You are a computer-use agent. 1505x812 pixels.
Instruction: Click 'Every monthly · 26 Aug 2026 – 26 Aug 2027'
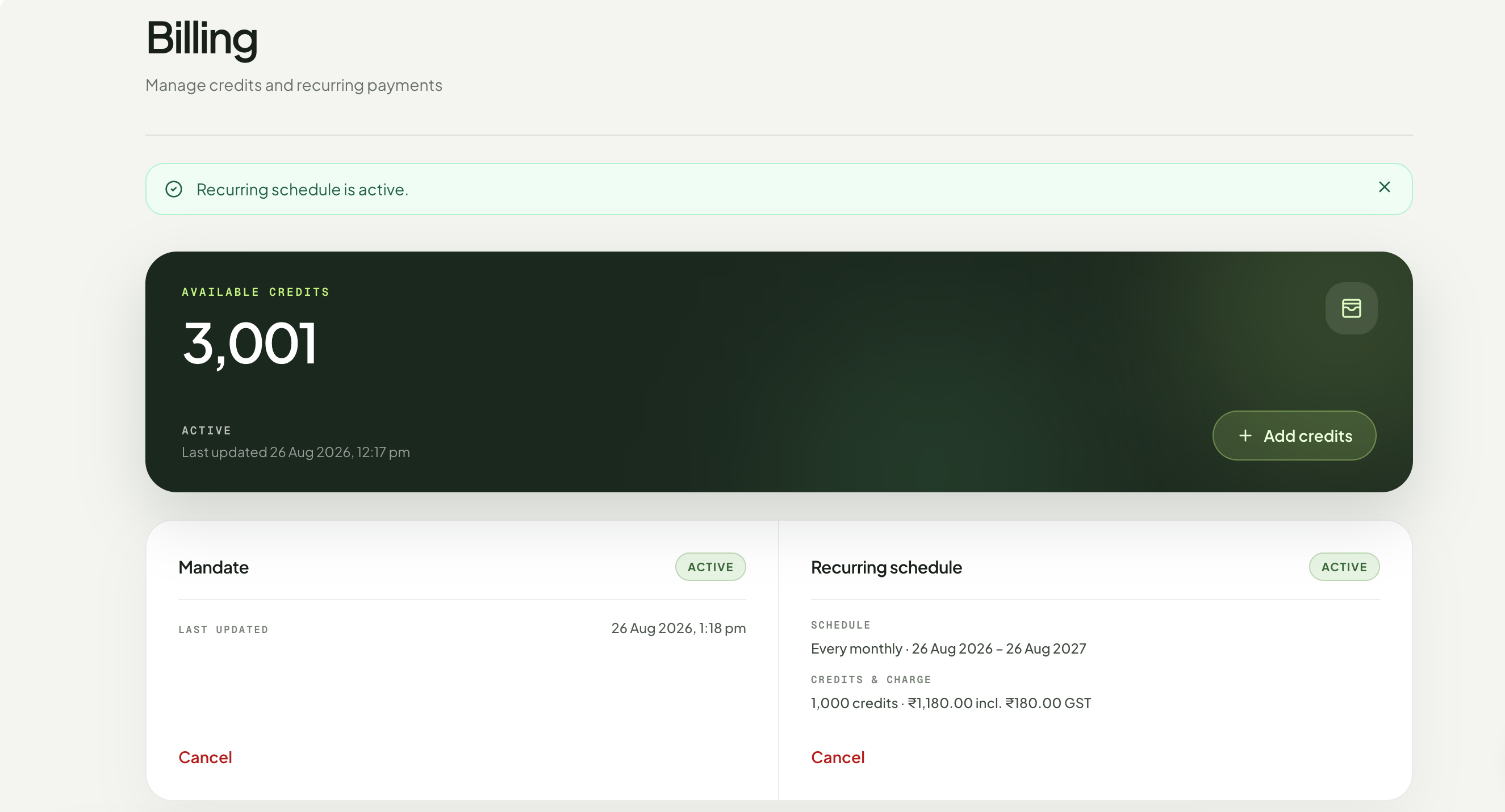(x=948, y=648)
